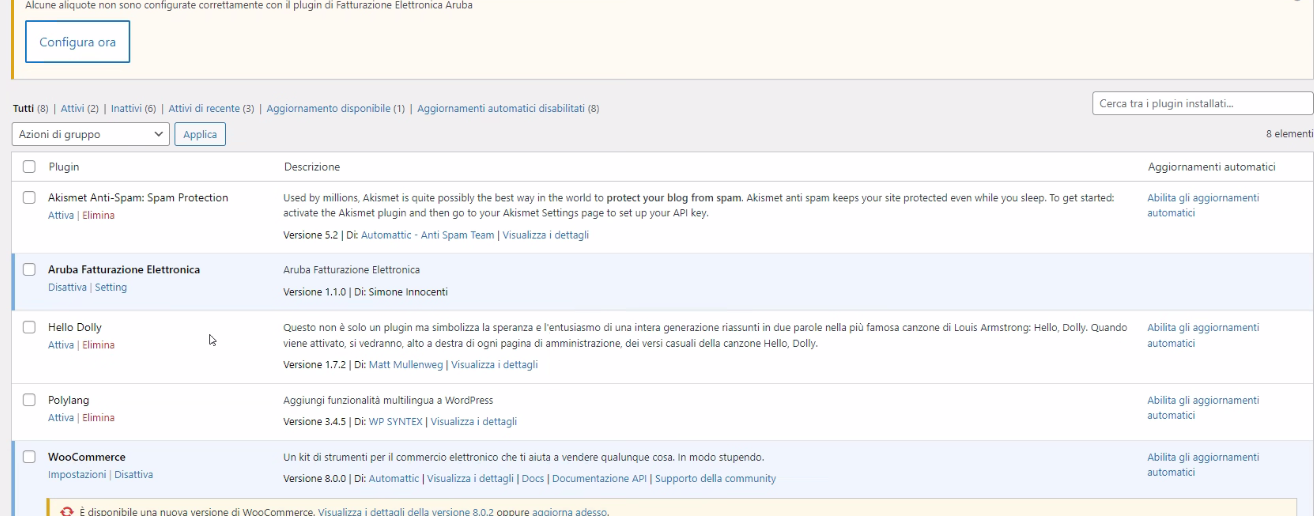1314x516 pixels.
Task: Filter by Aggiornamenti automatici disabilitati
Action: point(501,108)
